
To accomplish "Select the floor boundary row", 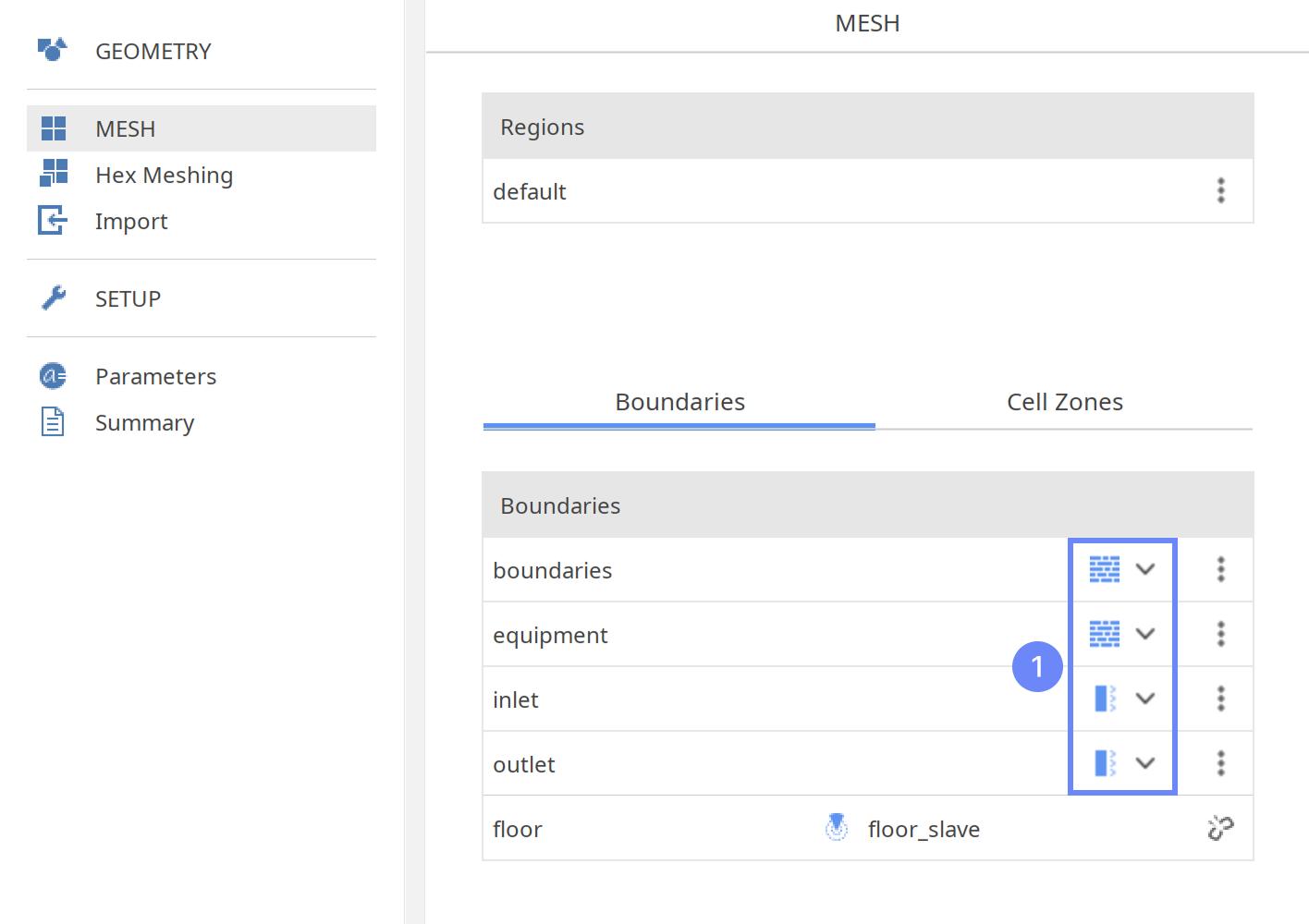I will pyautogui.click(x=518, y=829).
